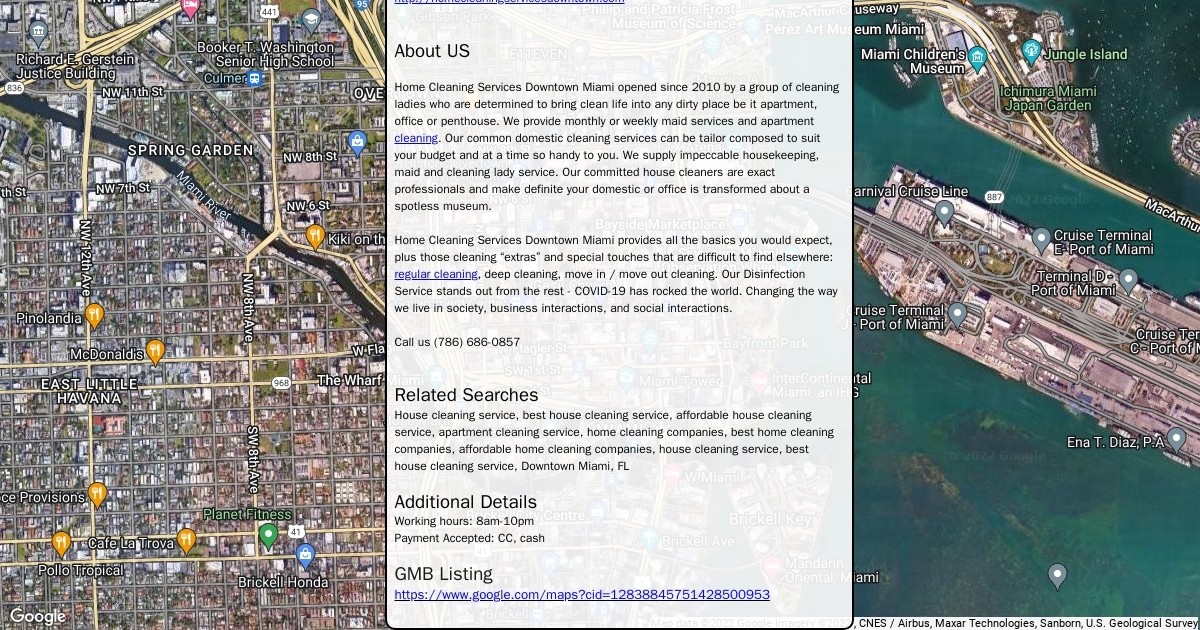The width and height of the screenshot is (1200, 630).
Task: Click the Pinolandia restaurant pin
Action: coord(94,316)
